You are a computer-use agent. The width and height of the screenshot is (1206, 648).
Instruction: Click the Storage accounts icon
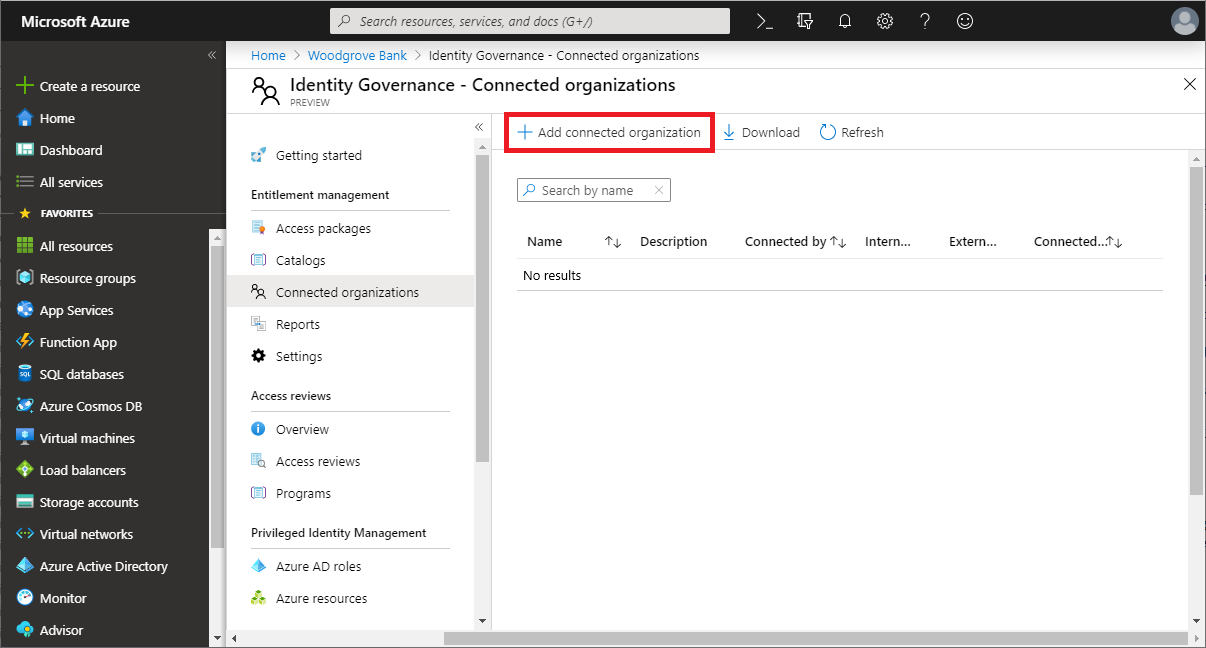click(x=25, y=502)
